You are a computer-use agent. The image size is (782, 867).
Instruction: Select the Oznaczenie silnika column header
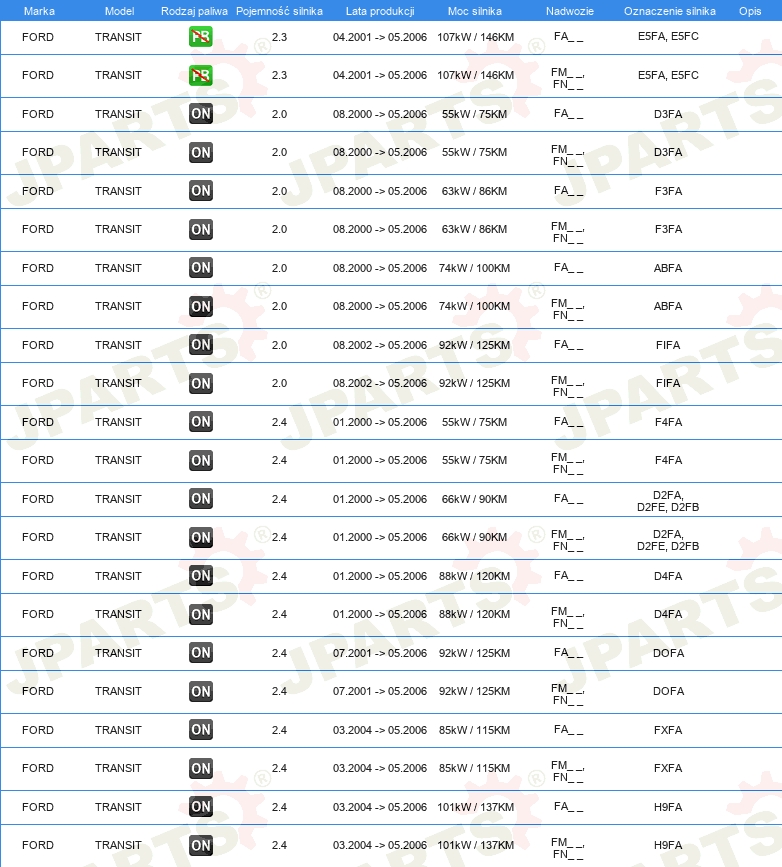point(670,11)
